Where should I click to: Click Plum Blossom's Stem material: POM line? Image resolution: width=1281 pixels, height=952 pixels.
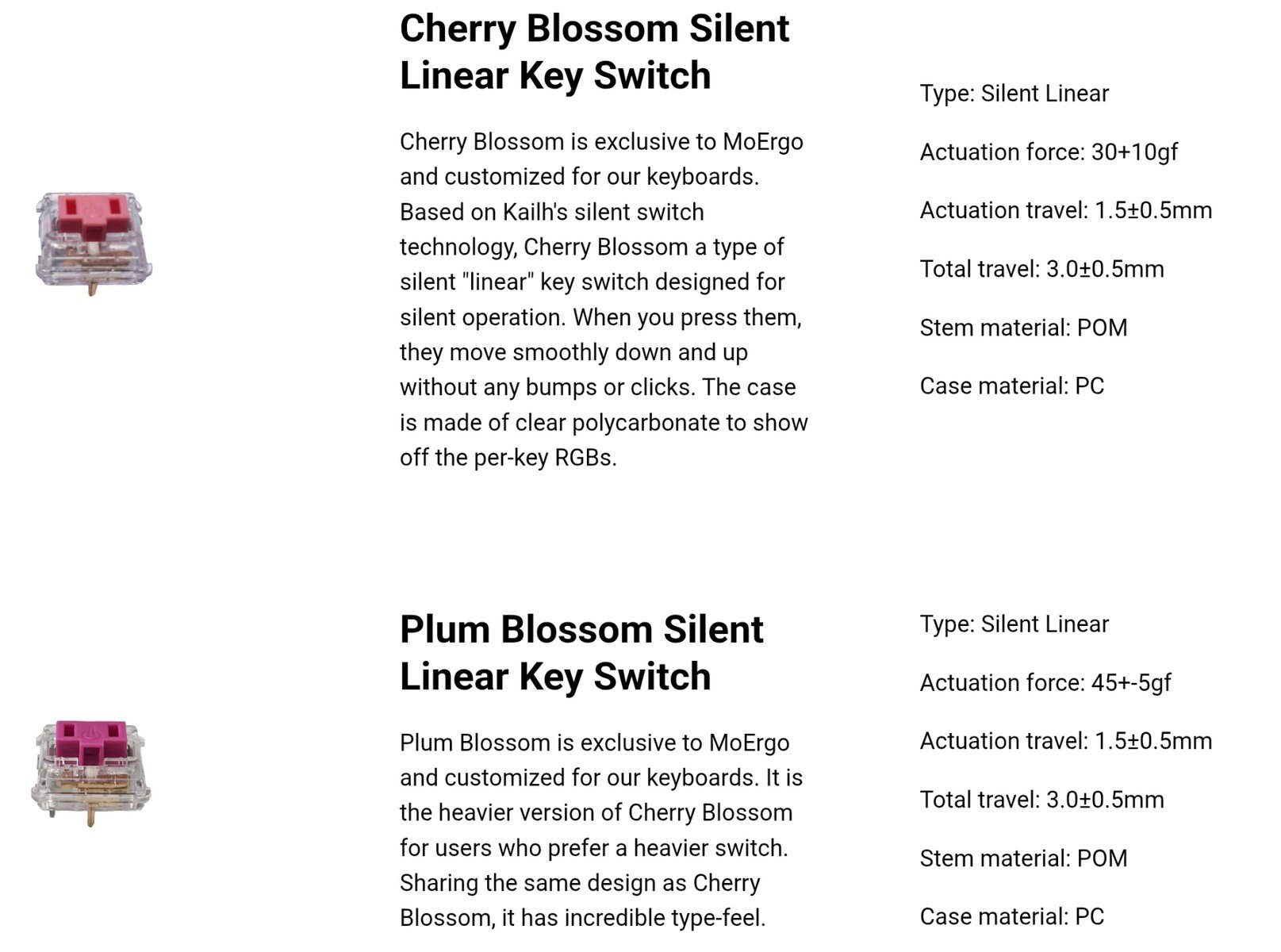click(1023, 858)
